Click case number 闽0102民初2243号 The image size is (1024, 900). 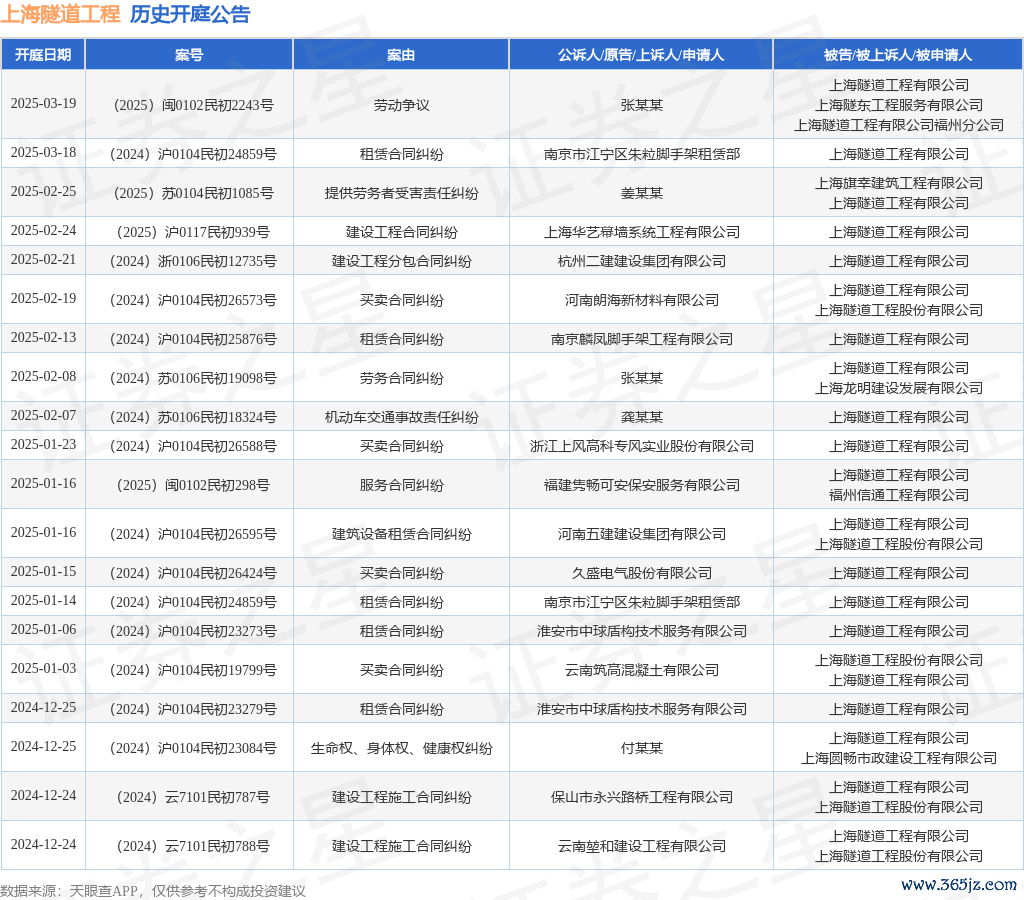click(x=193, y=105)
